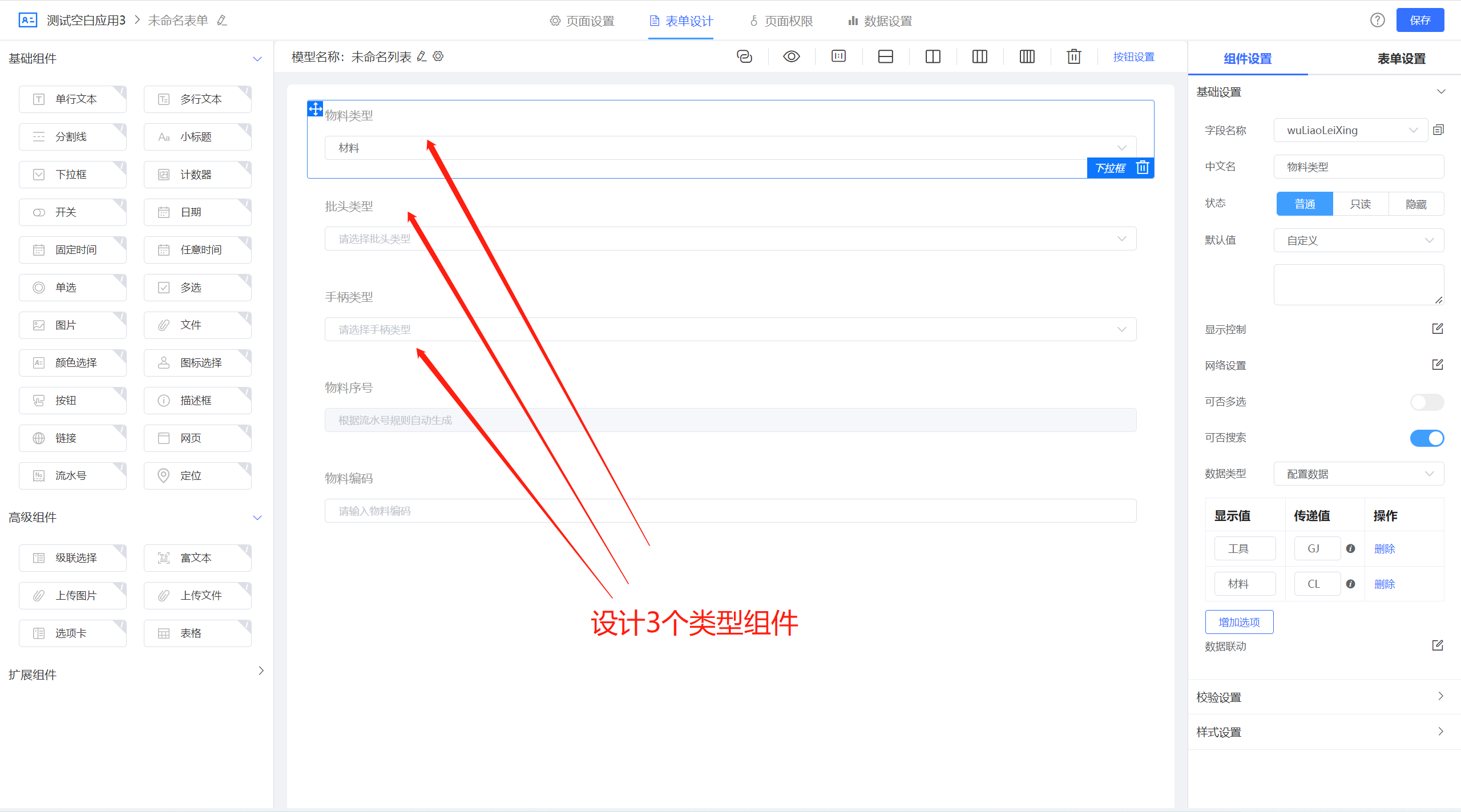Select the 颜色选择 component
Image resolution: width=1461 pixels, height=812 pixels.
[72, 363]
